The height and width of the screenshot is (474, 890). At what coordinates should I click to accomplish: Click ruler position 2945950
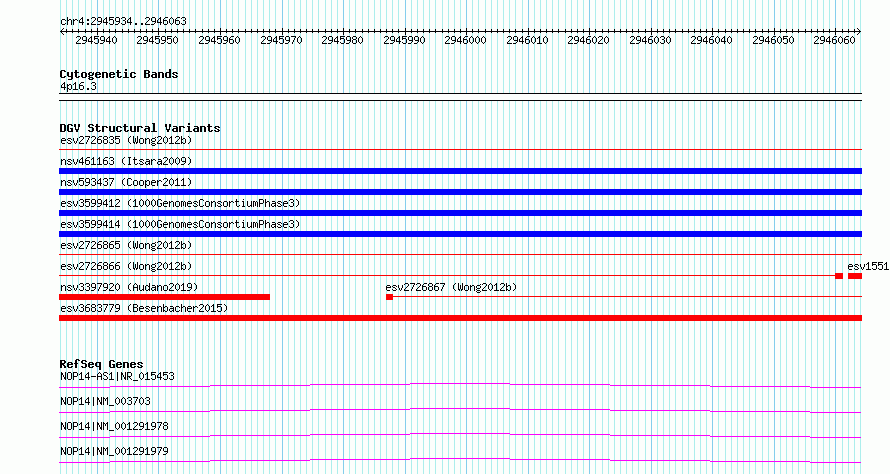tap(157, 40)
